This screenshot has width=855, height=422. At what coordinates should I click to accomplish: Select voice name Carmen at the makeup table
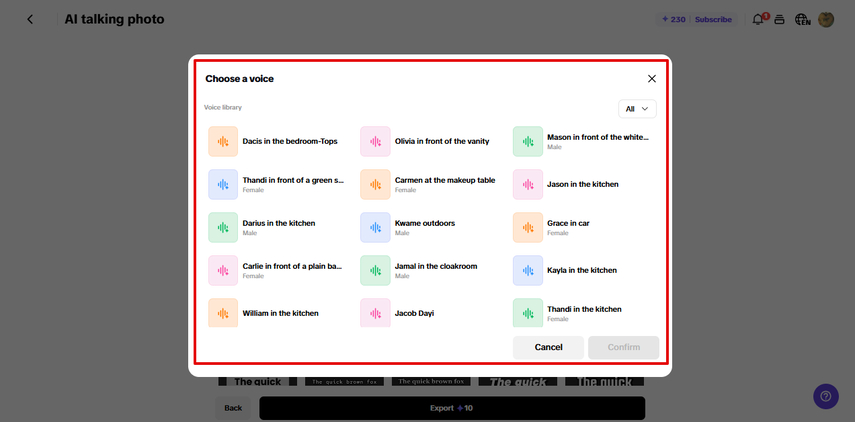point(445,180)
